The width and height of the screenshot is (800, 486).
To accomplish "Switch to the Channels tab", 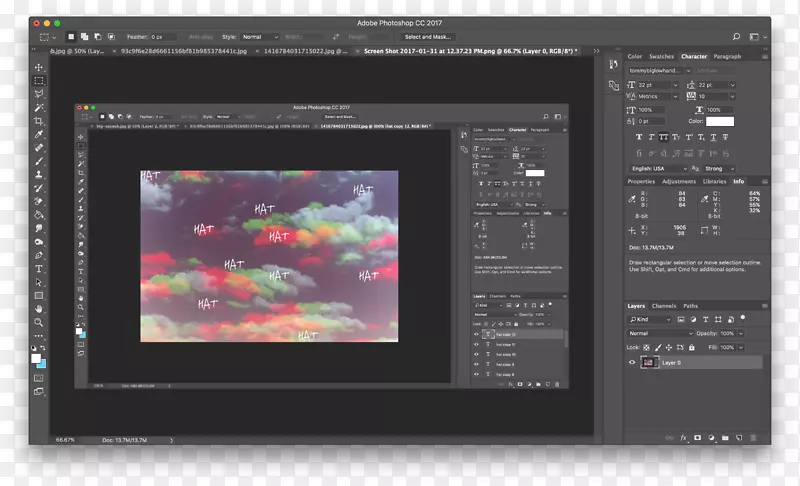I will 663,306.
